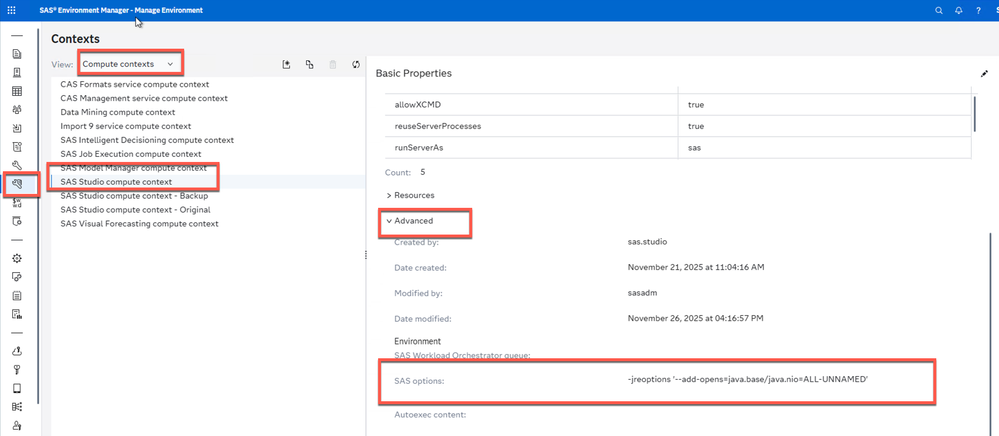Select Import 9 service compute context

[208, 126]
